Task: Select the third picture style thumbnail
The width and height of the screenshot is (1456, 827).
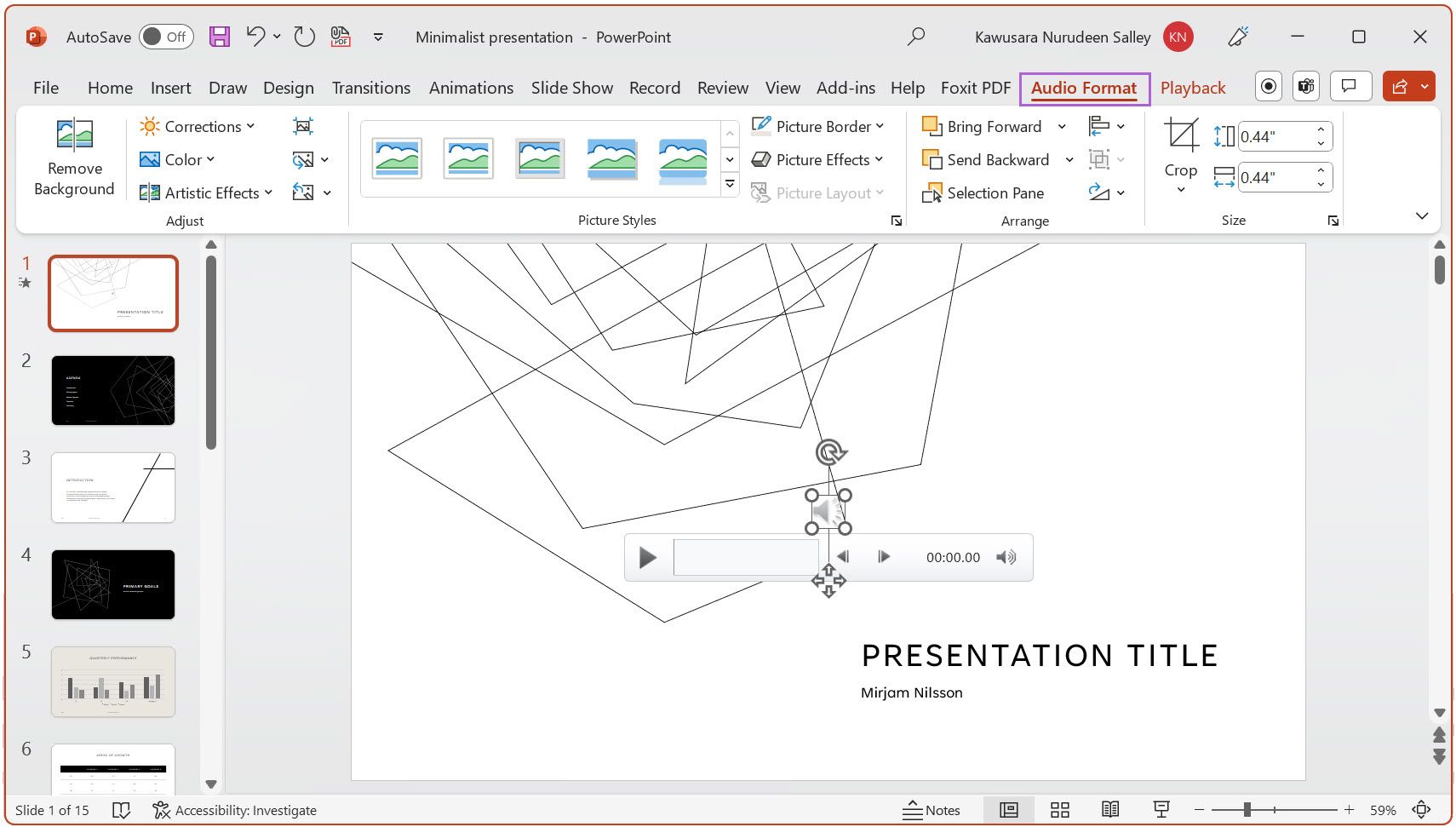Action: pyautogui.click(x=540, y=158)
